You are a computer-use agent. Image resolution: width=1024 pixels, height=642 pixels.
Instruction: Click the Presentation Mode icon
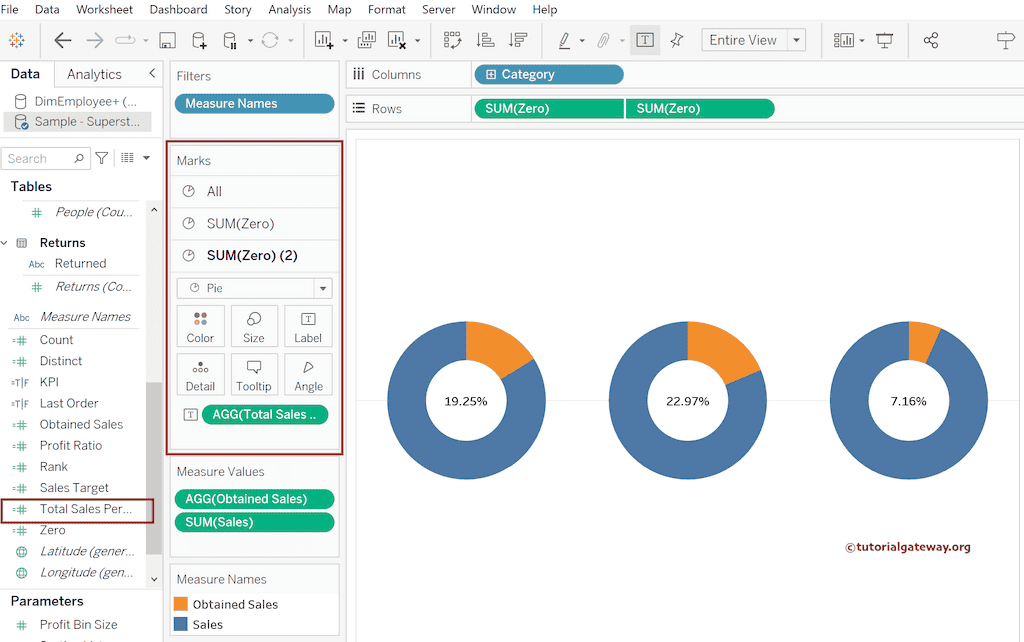(885, 40)
